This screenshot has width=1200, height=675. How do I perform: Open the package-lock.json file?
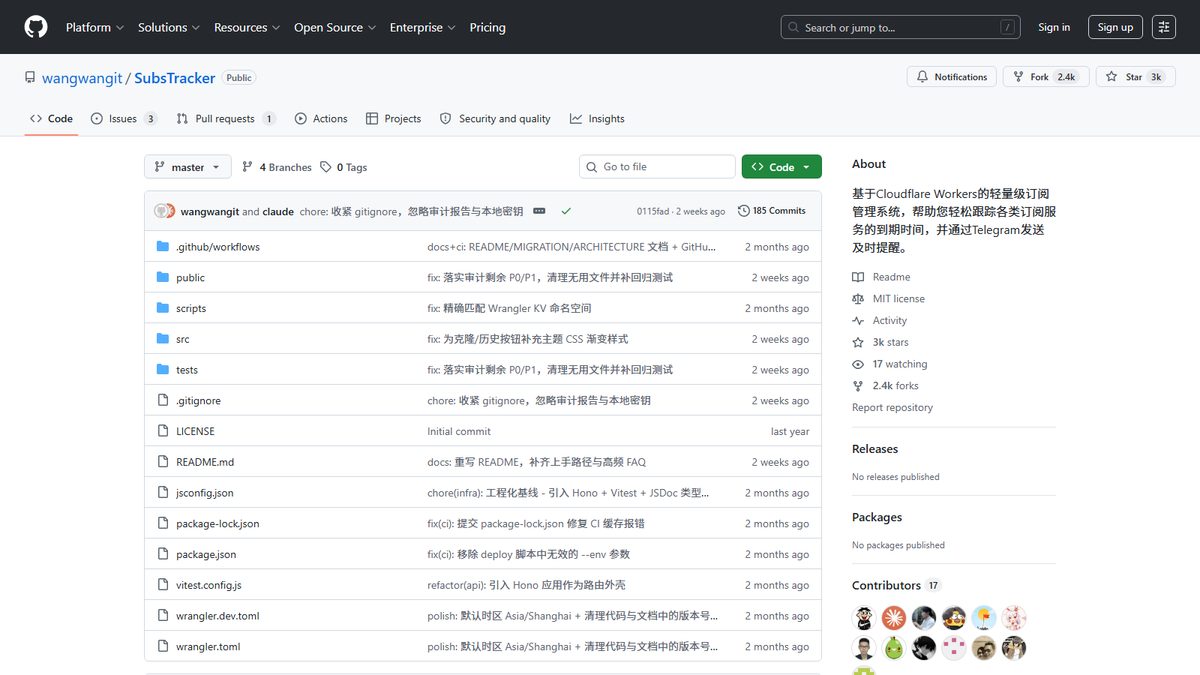point(217,524)
